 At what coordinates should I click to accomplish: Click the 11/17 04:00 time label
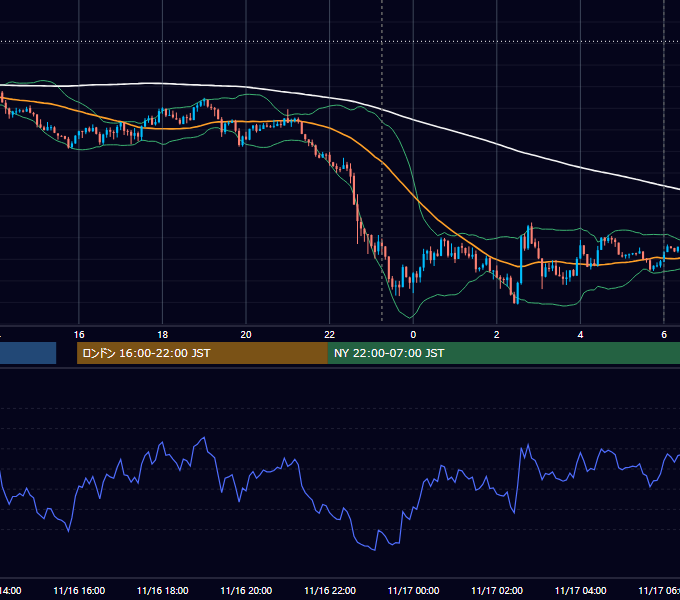point(581,590)
